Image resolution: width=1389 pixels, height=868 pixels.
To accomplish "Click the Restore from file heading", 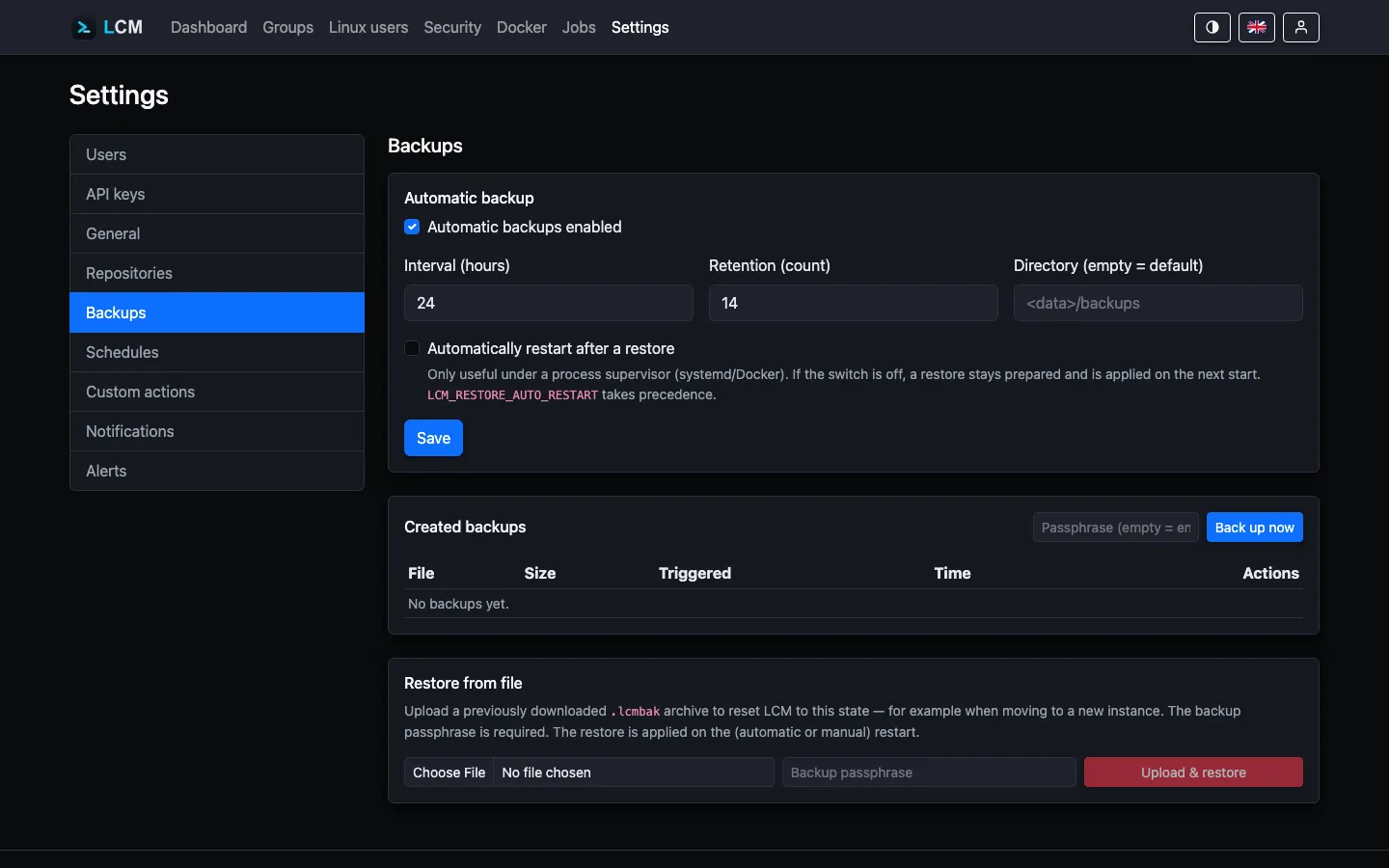I will [463, 683].
